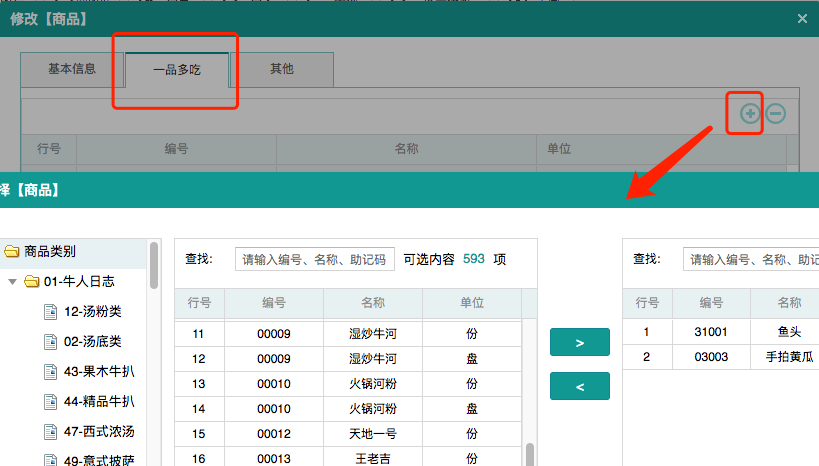Select the 其他 tab
819x466 pixels.
click(282, 69)
